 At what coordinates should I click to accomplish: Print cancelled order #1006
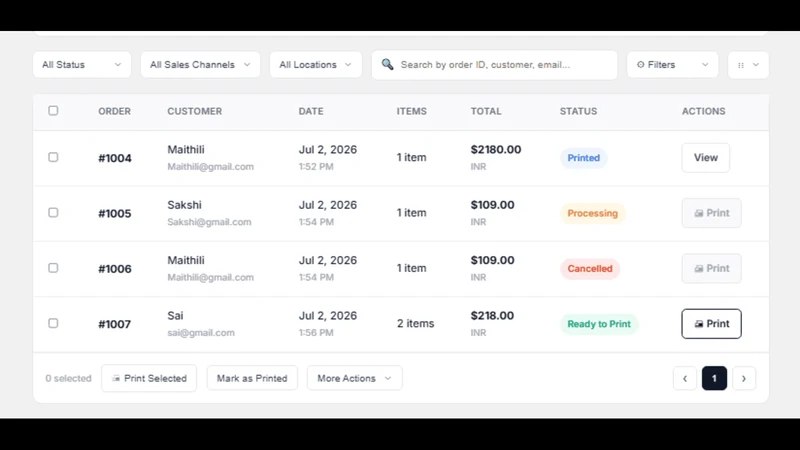712,268
